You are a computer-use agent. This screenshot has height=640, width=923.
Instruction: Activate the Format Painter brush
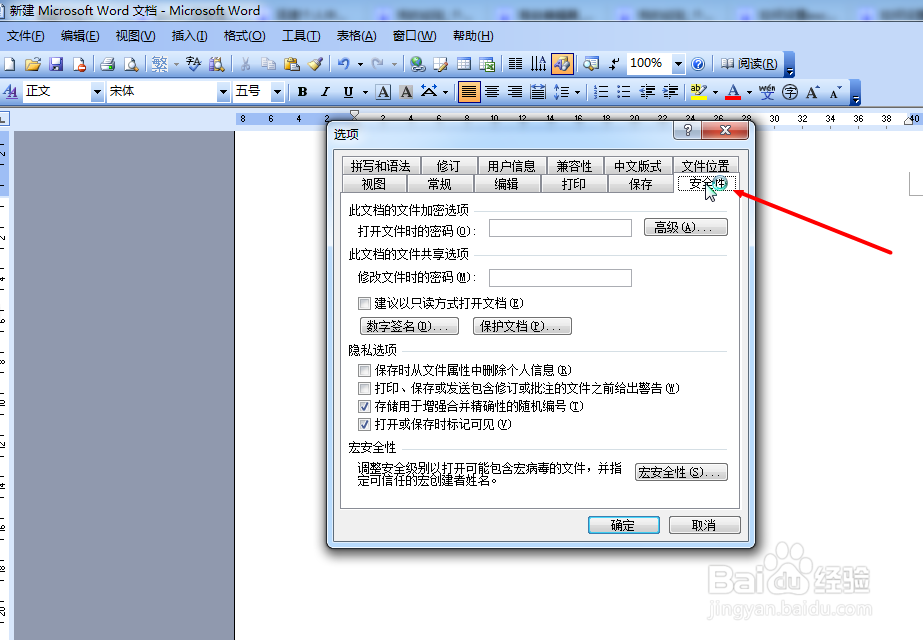click(316, 64)
